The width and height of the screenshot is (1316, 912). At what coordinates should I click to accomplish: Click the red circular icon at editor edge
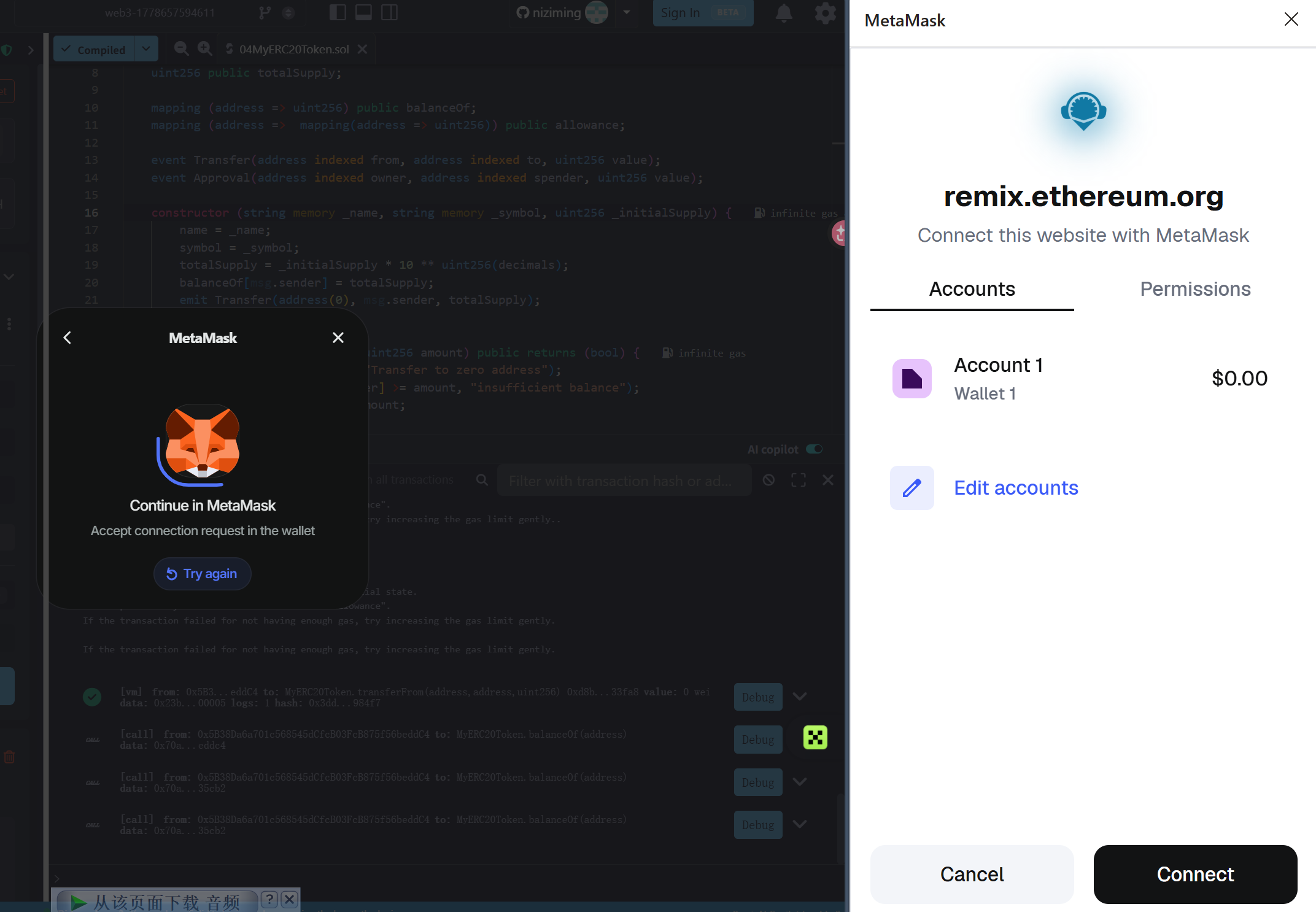(838, 233)
